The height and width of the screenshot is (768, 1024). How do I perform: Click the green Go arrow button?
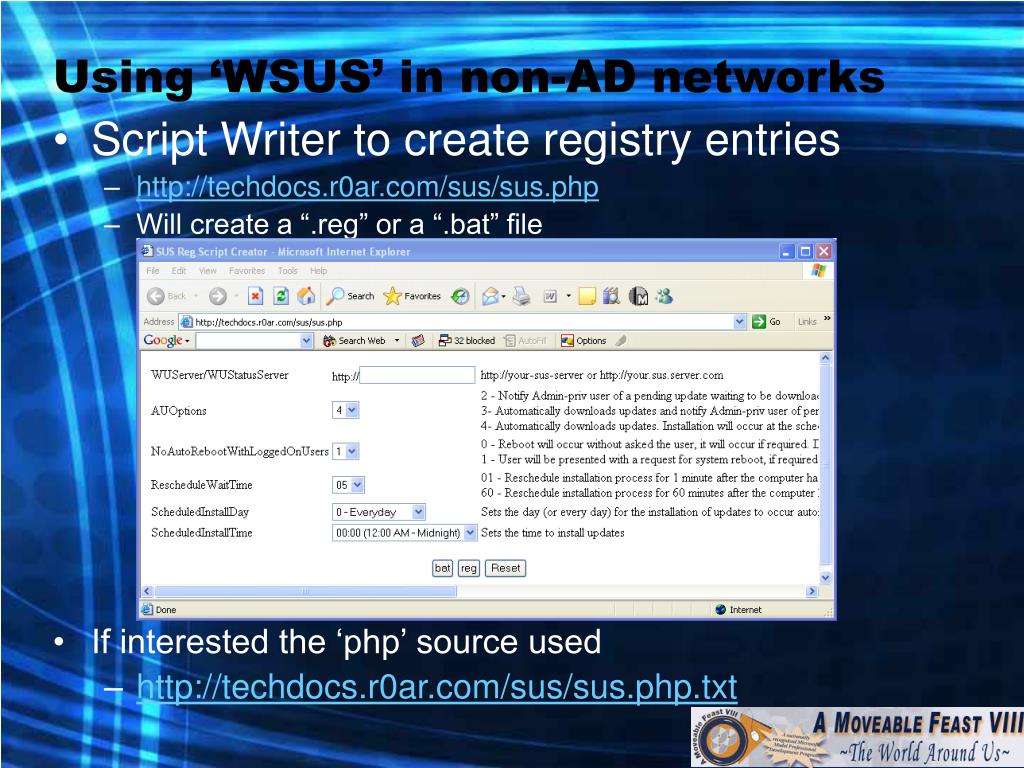click(767, 321)
